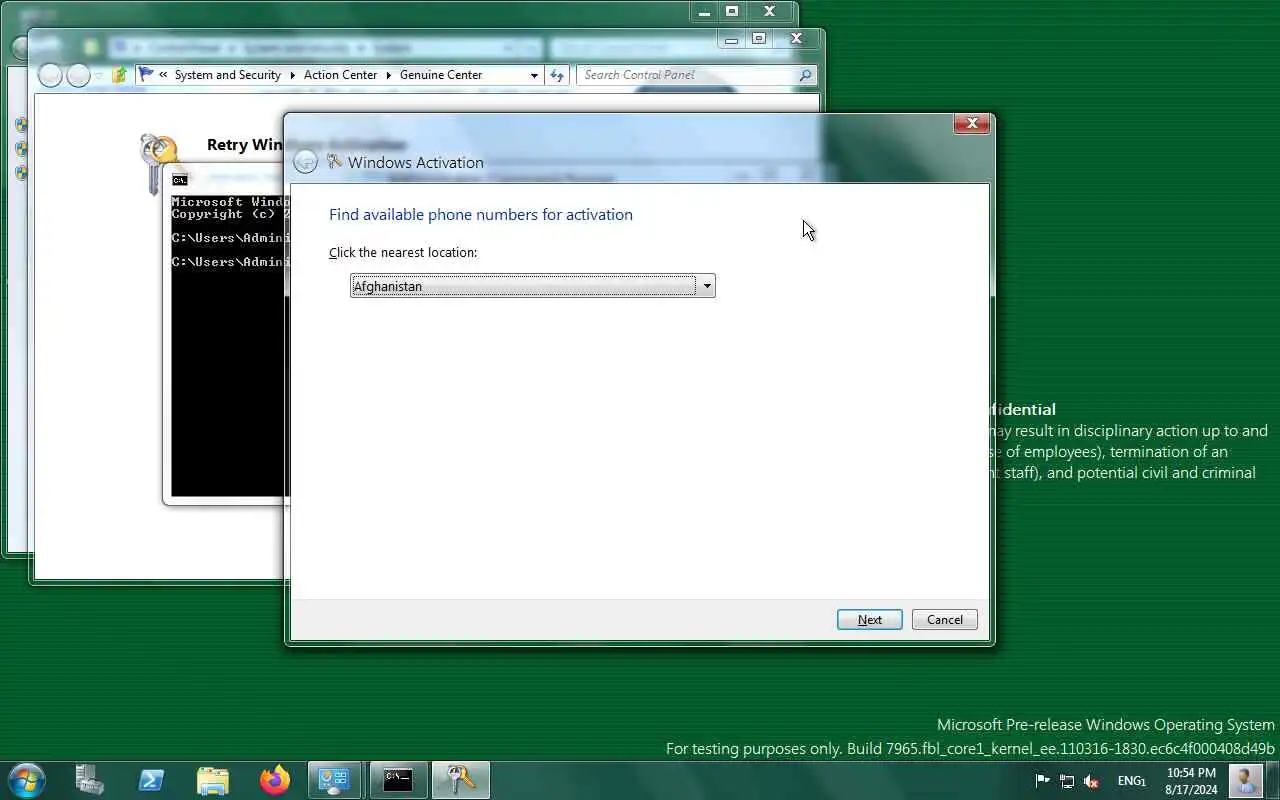Show the calendar from the 10:54 PM clock
1280x800 pixels.
coord(1191,781)
